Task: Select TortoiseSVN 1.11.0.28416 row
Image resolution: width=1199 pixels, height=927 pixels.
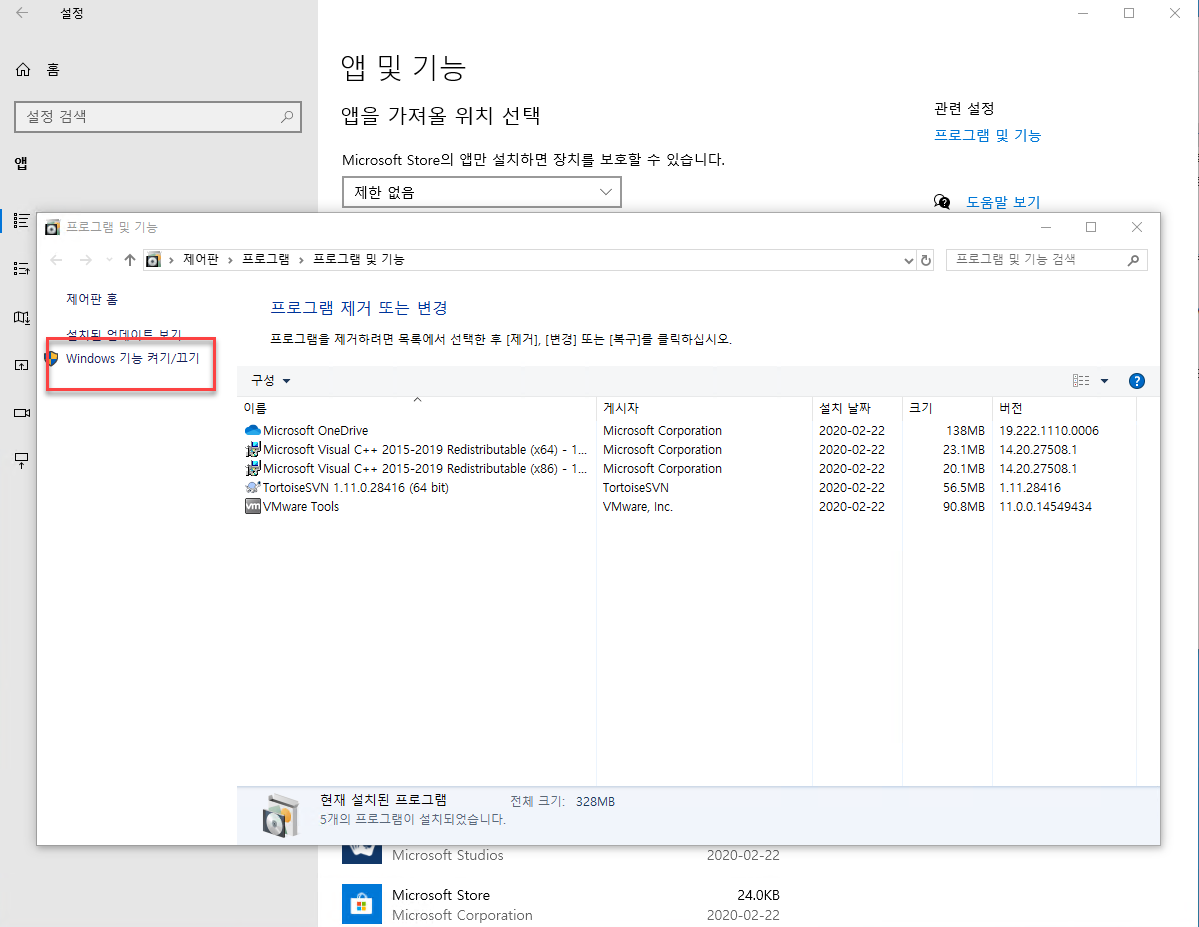Action: pyautogui.click(x=356, y=487)
